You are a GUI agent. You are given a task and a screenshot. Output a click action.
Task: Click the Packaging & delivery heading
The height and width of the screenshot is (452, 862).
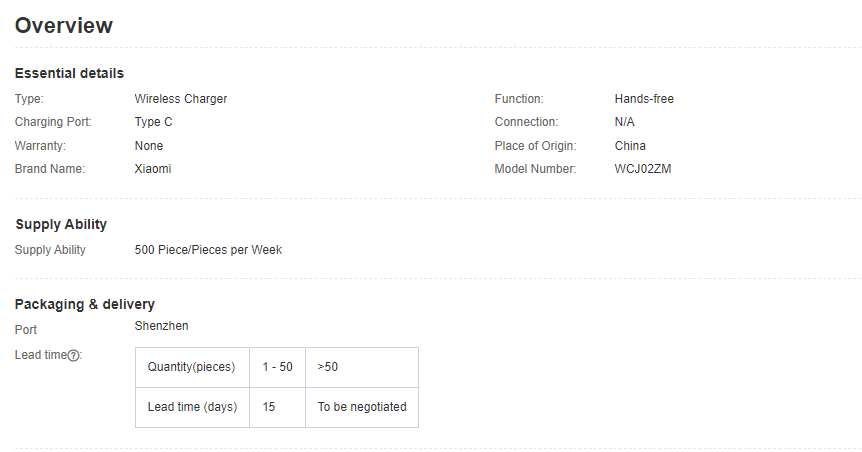tap(85, 304)
